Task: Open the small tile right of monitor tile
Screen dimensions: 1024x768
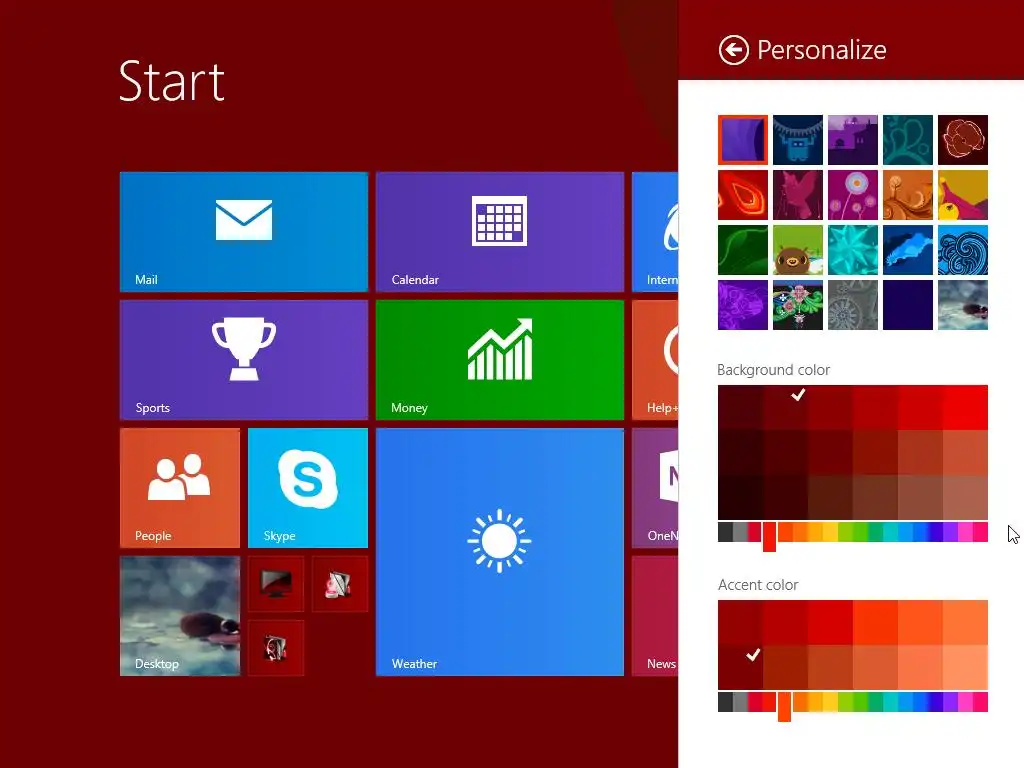Action: click(x=340, y=584)
